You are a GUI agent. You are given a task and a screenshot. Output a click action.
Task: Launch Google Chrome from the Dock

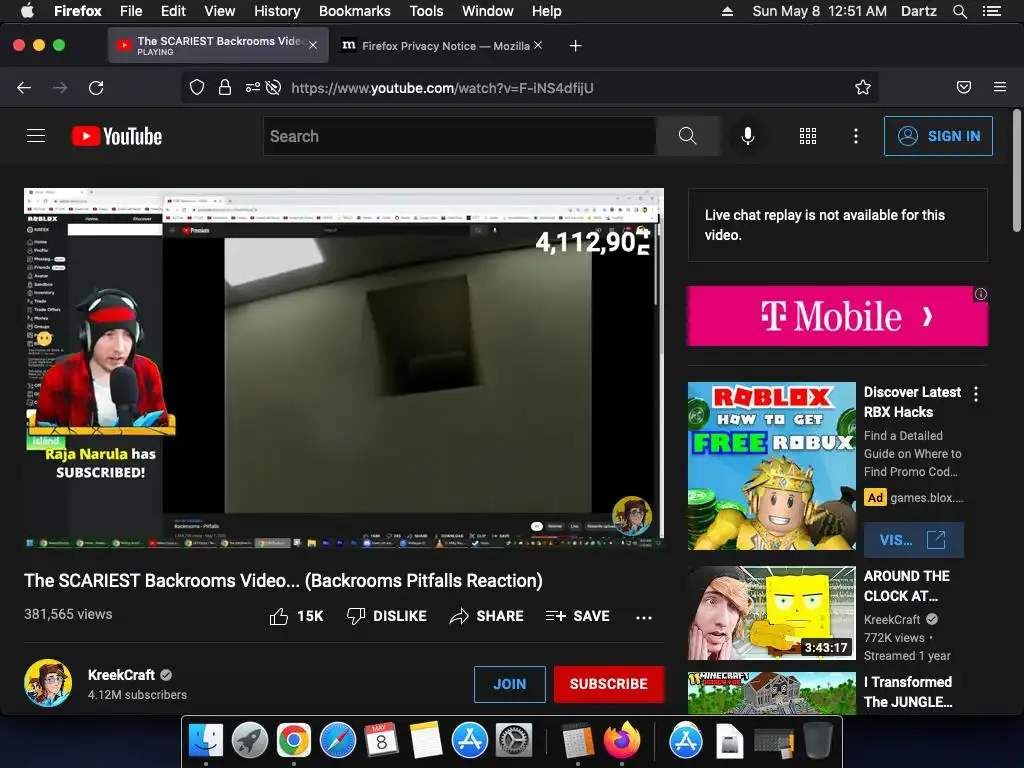click(x=293, y=740)
